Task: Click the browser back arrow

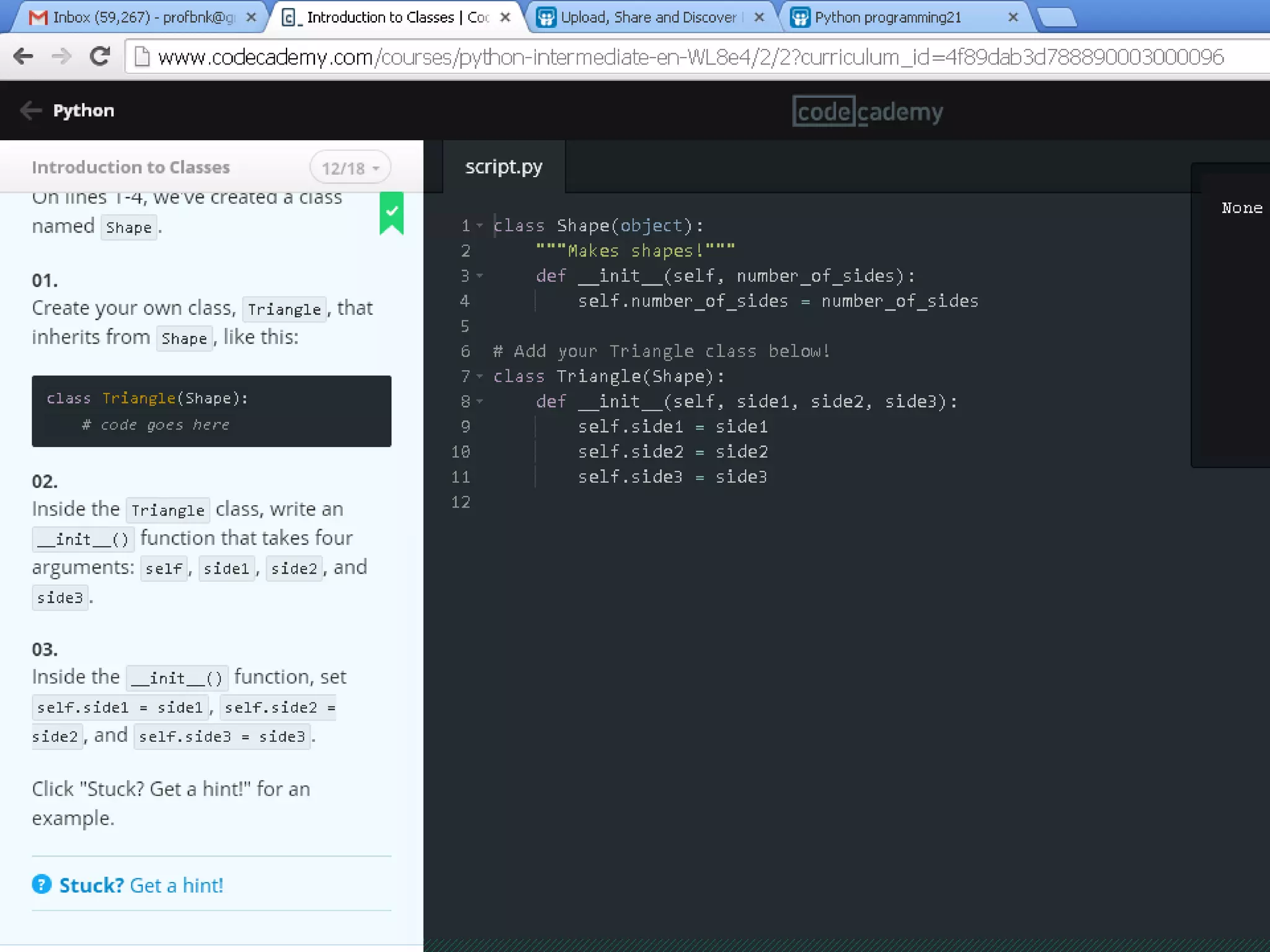Action: point(23,56)
